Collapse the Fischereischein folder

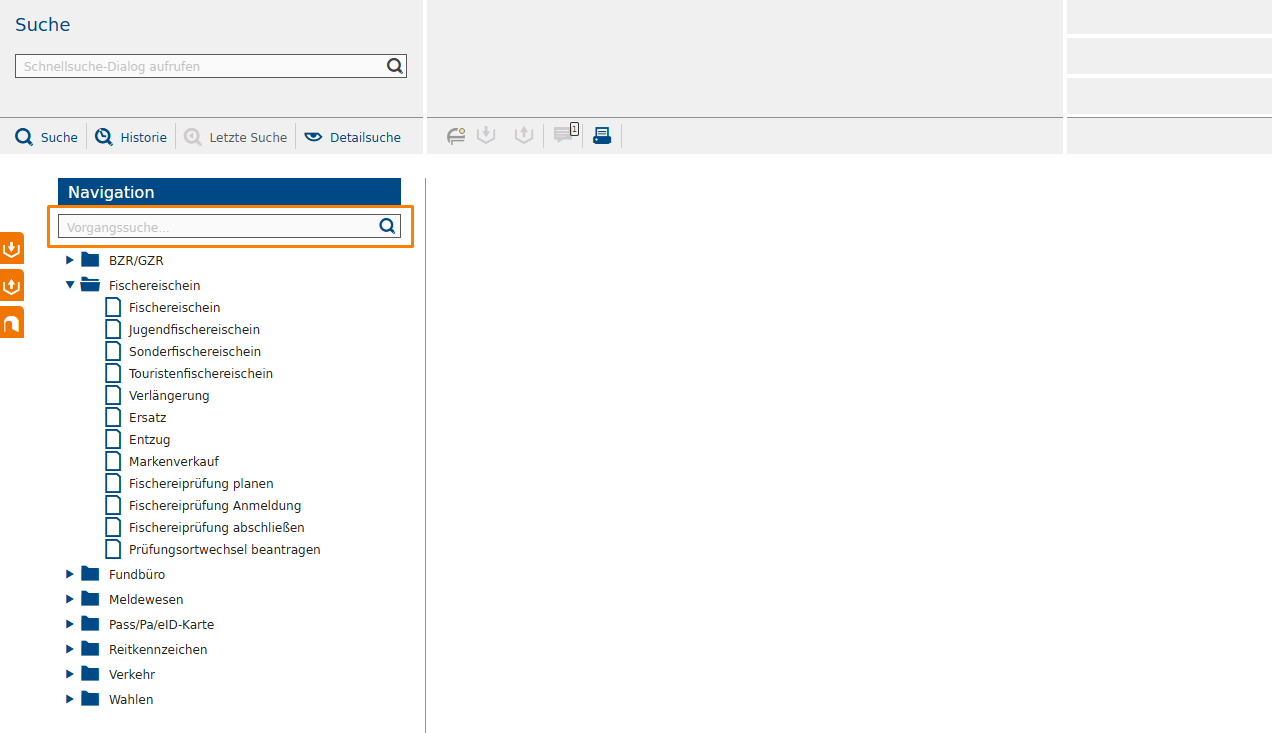point(70,285)
